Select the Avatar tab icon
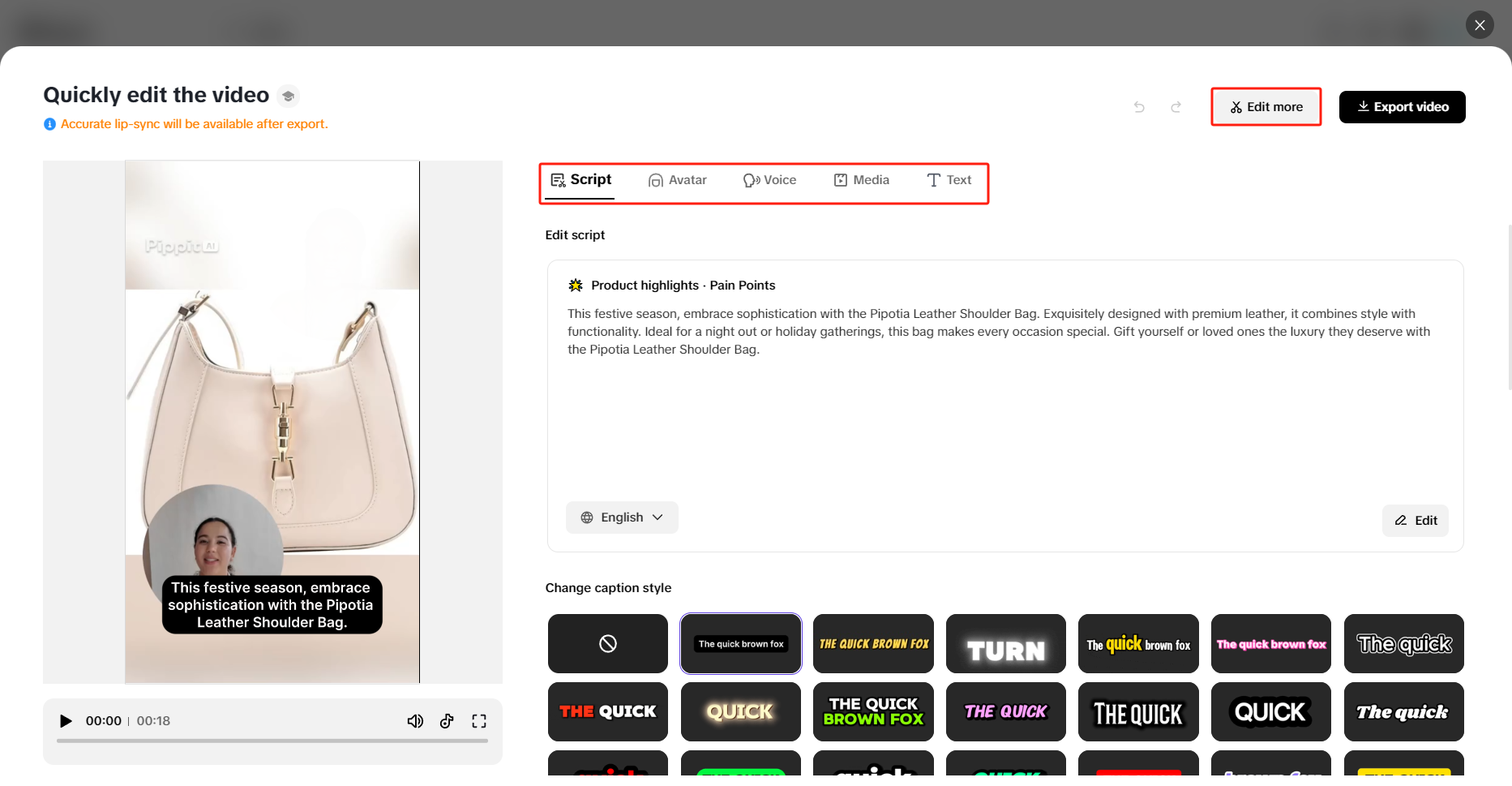Screen dimensions: 1512x786 656,180
